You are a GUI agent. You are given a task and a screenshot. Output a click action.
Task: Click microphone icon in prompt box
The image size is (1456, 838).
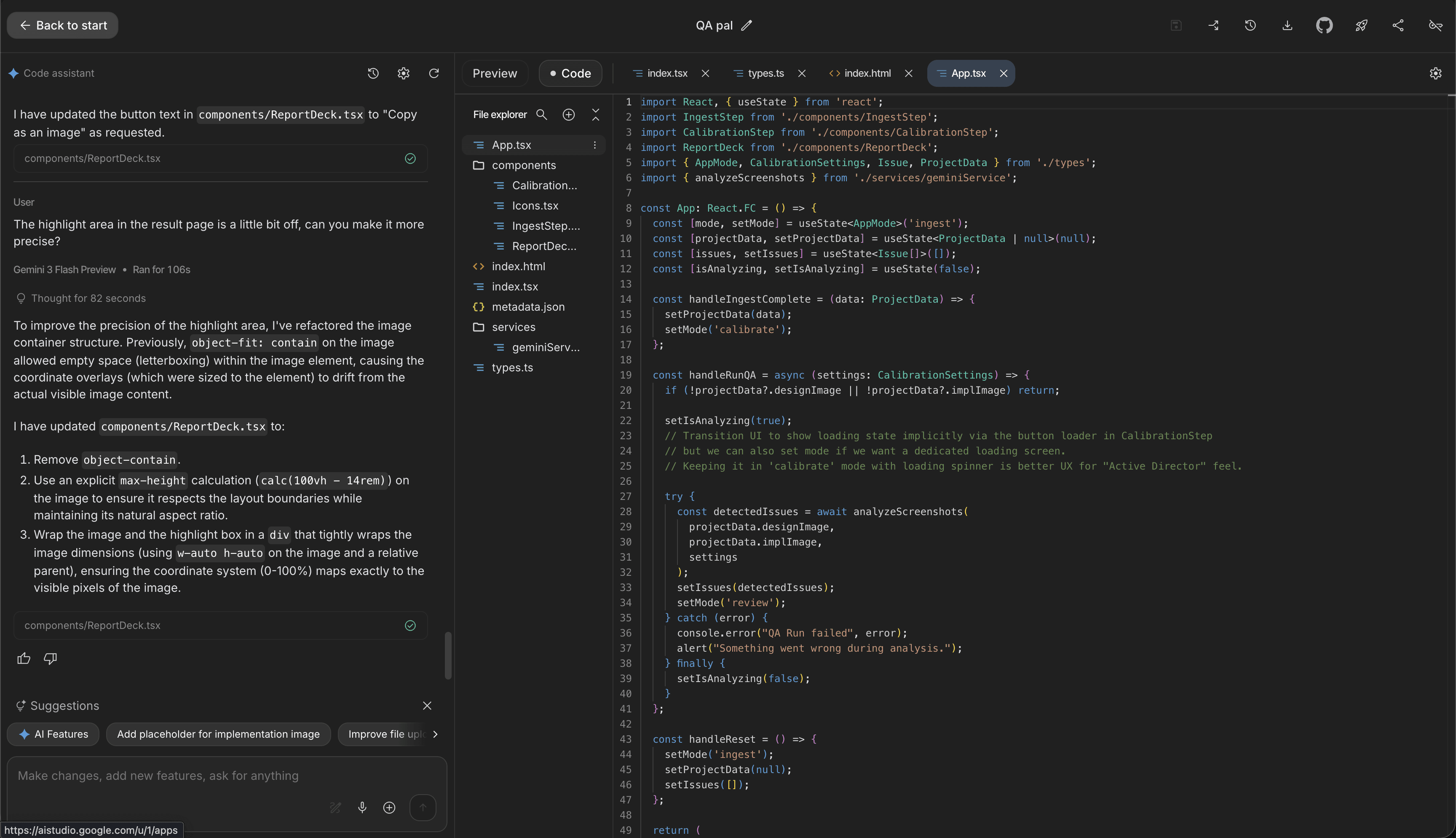pyautogui.click(x=362, y=808)
